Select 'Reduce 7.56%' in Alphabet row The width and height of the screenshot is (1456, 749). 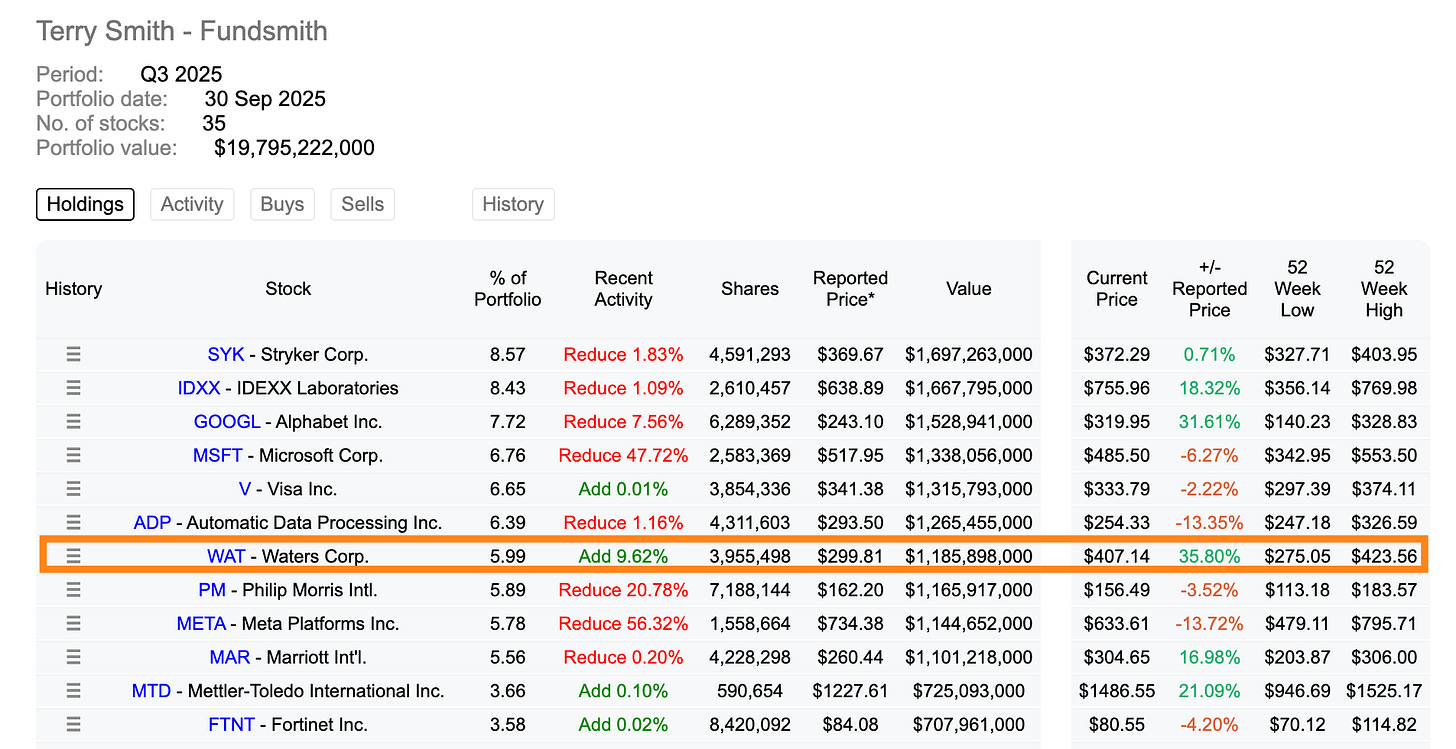pos(623,422)
